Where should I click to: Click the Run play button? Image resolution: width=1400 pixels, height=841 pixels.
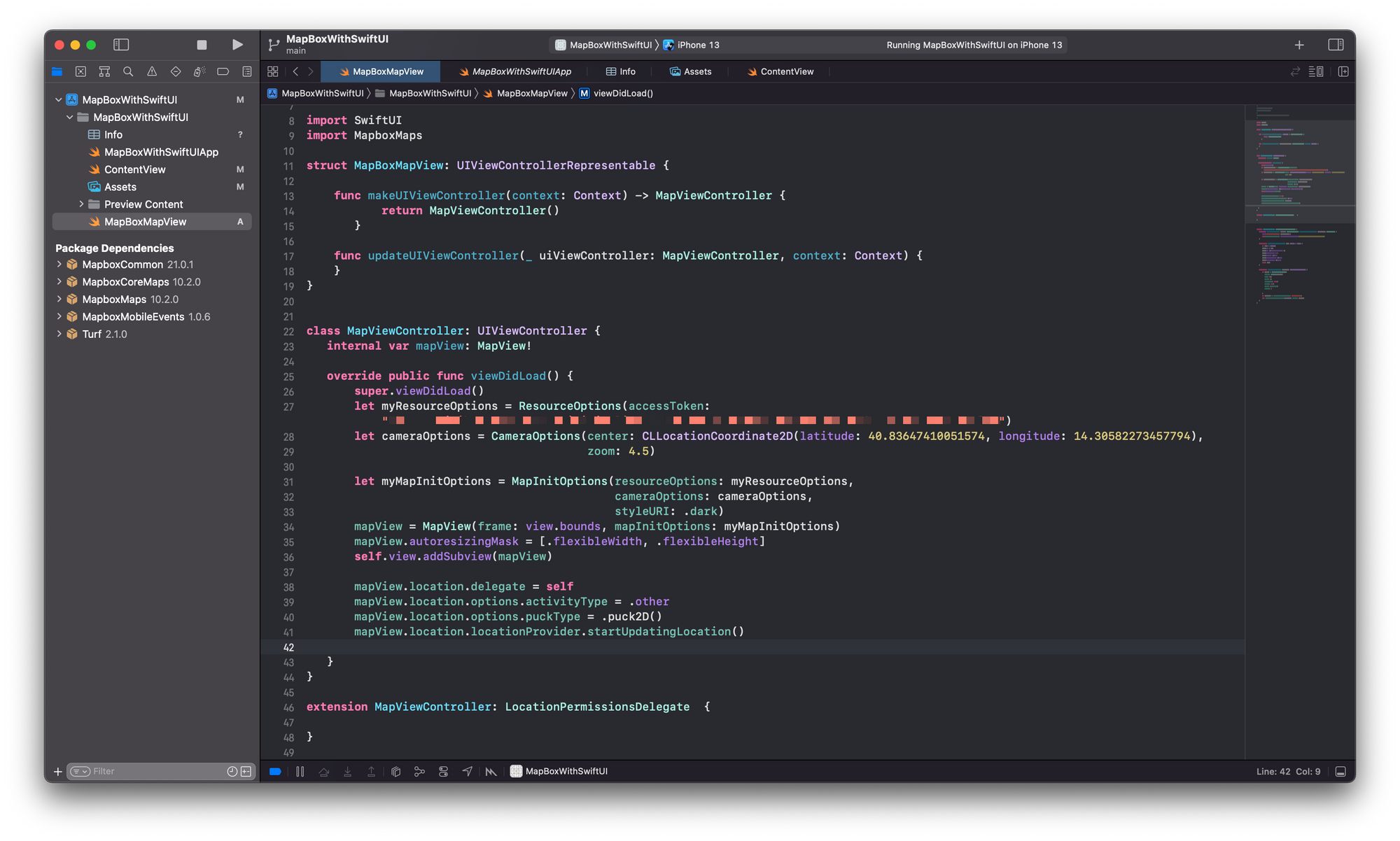pyautogui.click(x=237, y=45)
